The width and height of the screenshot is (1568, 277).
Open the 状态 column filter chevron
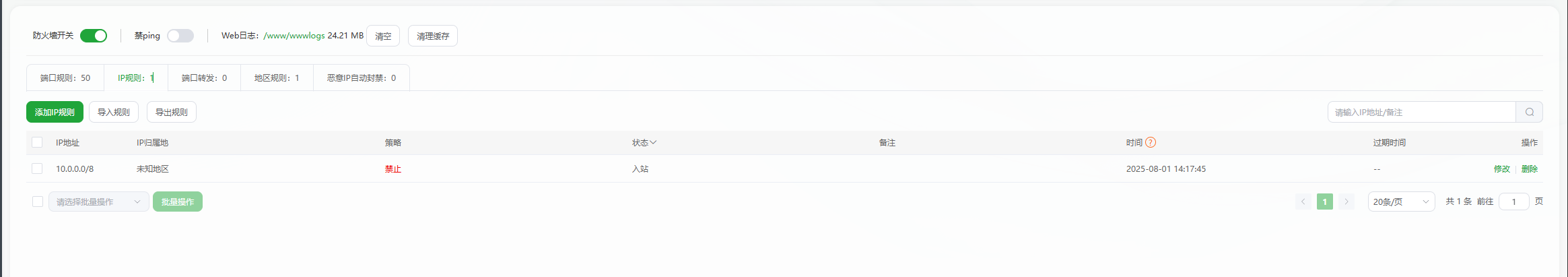point(653,142)
